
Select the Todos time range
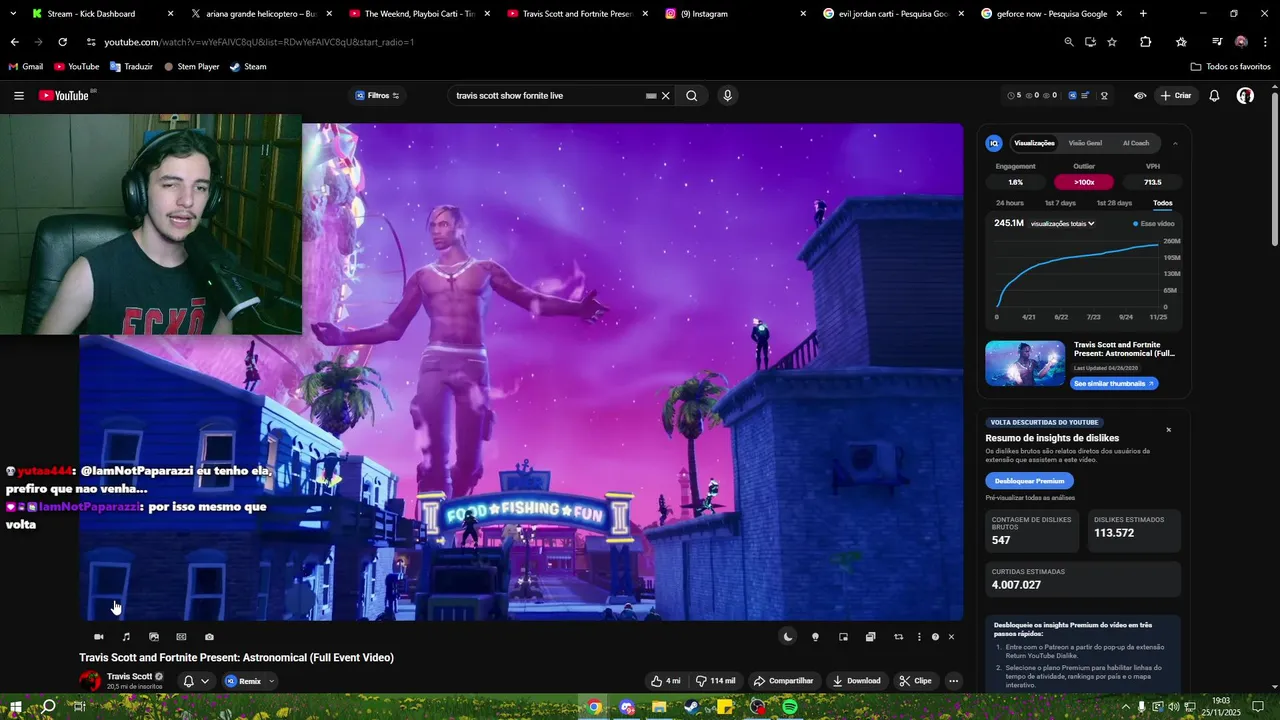coord(1162,203)
